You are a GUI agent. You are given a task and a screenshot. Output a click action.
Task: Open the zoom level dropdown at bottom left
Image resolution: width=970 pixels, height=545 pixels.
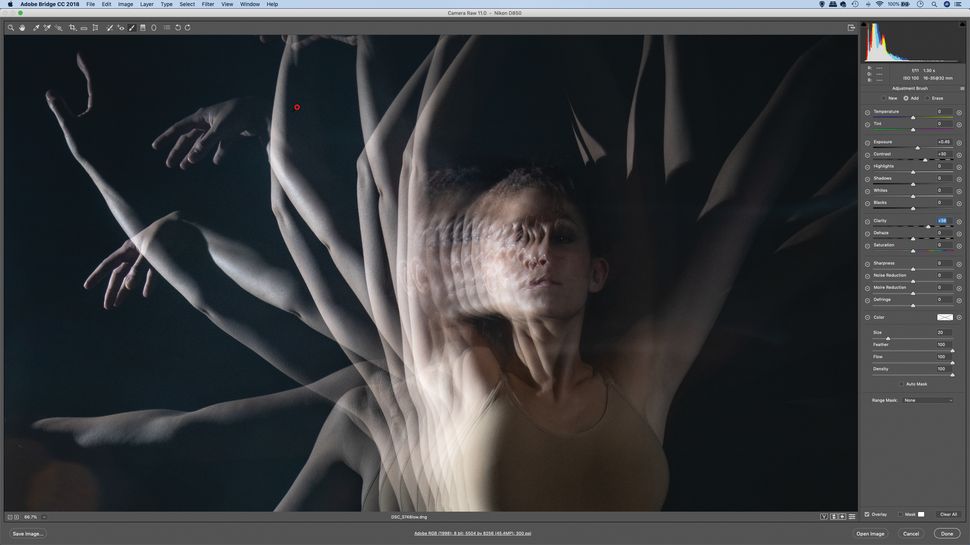(x=44, y=517)
